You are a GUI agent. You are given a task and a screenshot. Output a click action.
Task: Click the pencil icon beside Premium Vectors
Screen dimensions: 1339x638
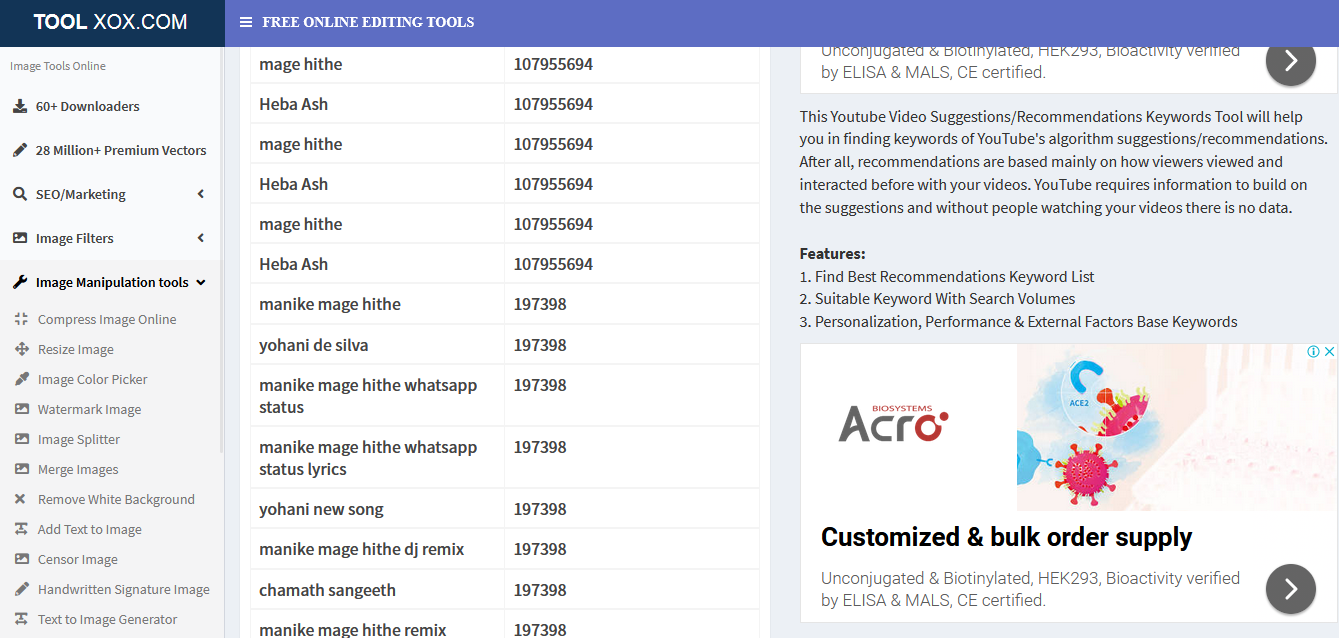click(20, 150)
